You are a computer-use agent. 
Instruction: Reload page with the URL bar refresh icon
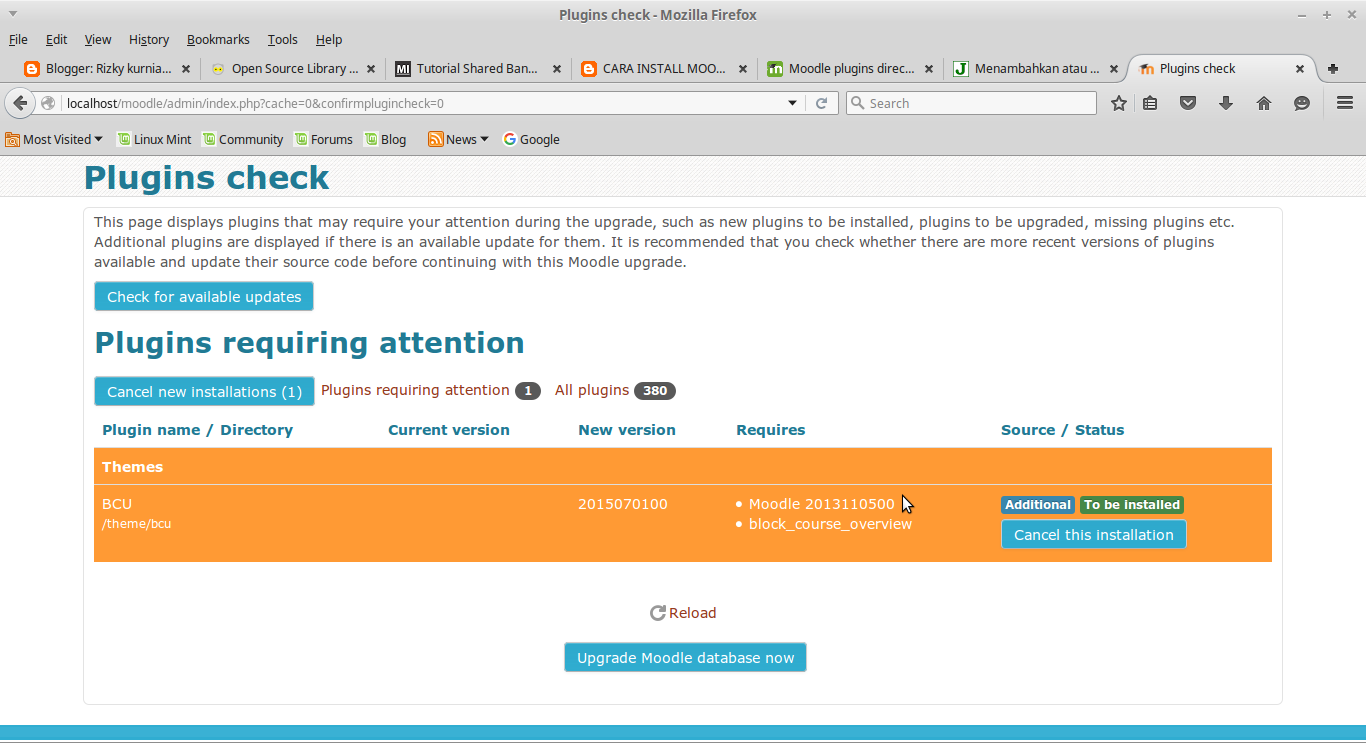click(822, 103)
